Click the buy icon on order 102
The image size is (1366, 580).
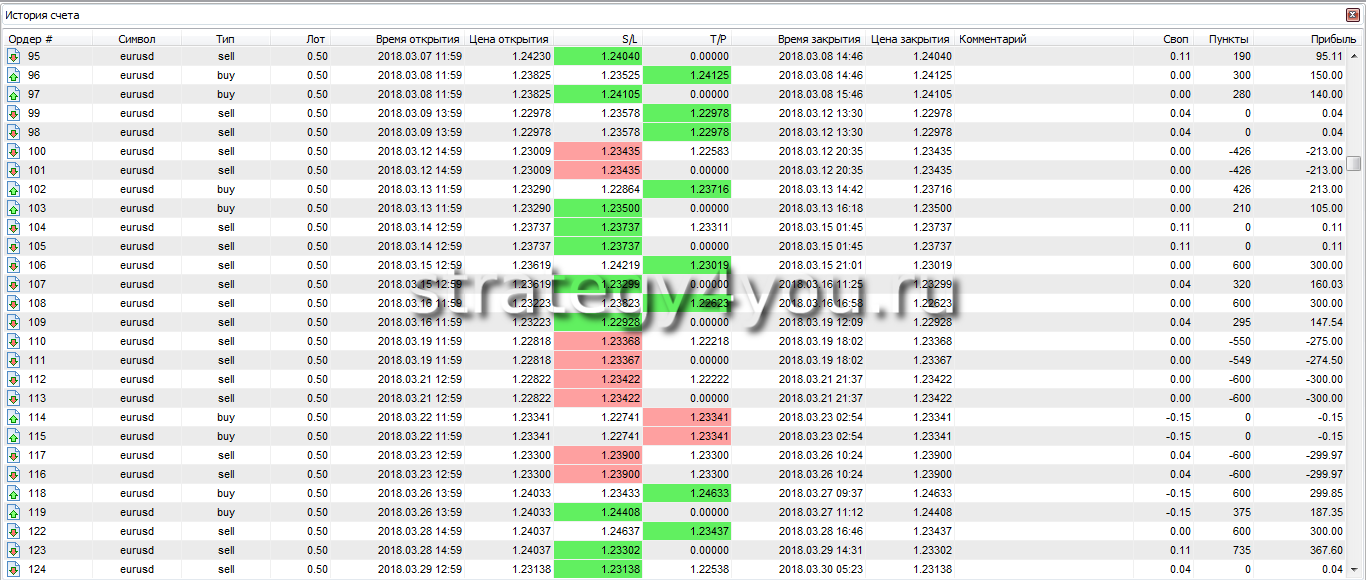[x=14, y=189]
